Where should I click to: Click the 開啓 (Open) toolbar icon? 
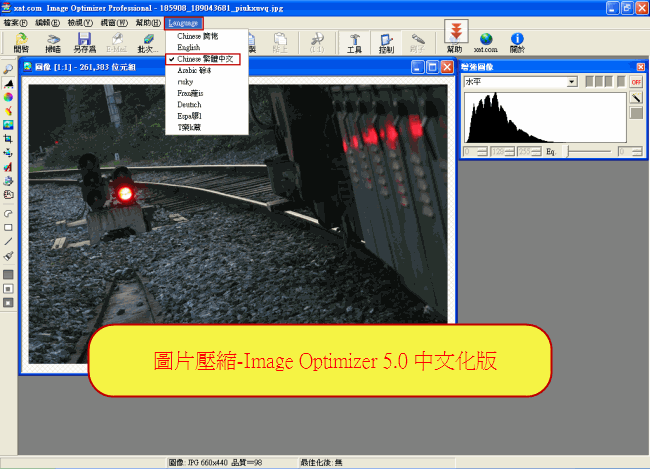coord(21,41)
